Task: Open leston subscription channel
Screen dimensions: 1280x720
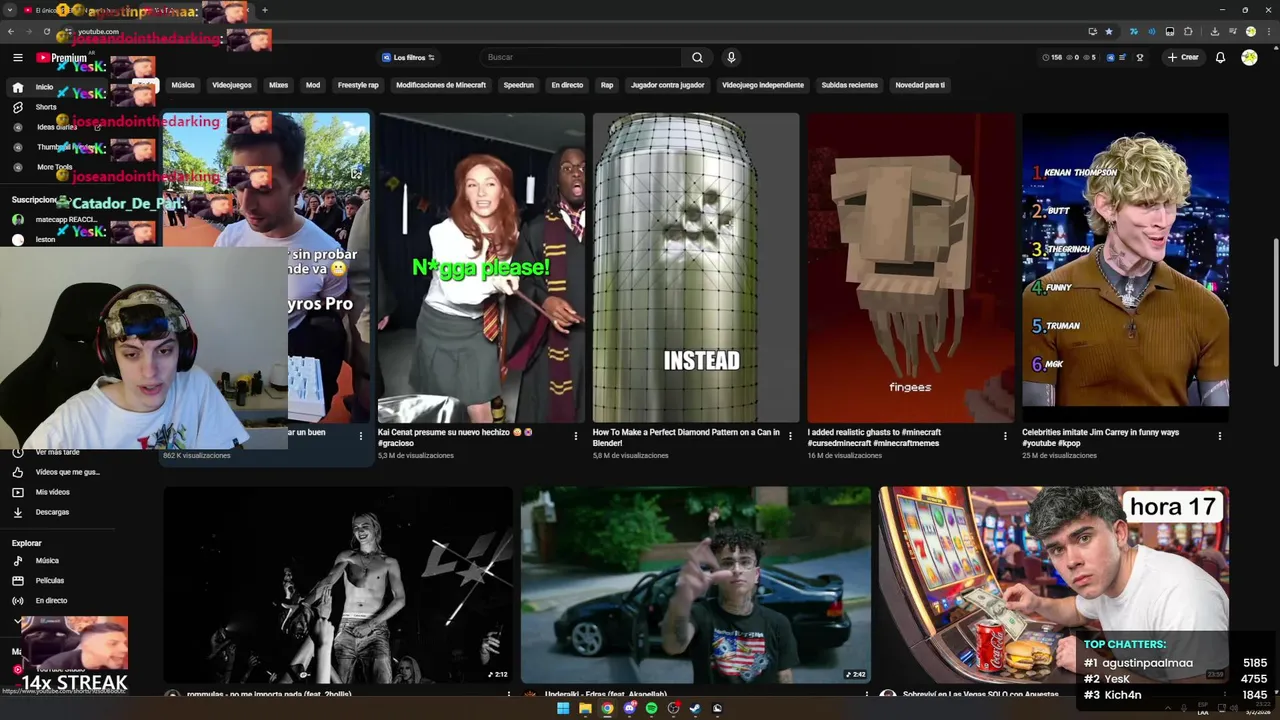Action: tap(45, 240)
